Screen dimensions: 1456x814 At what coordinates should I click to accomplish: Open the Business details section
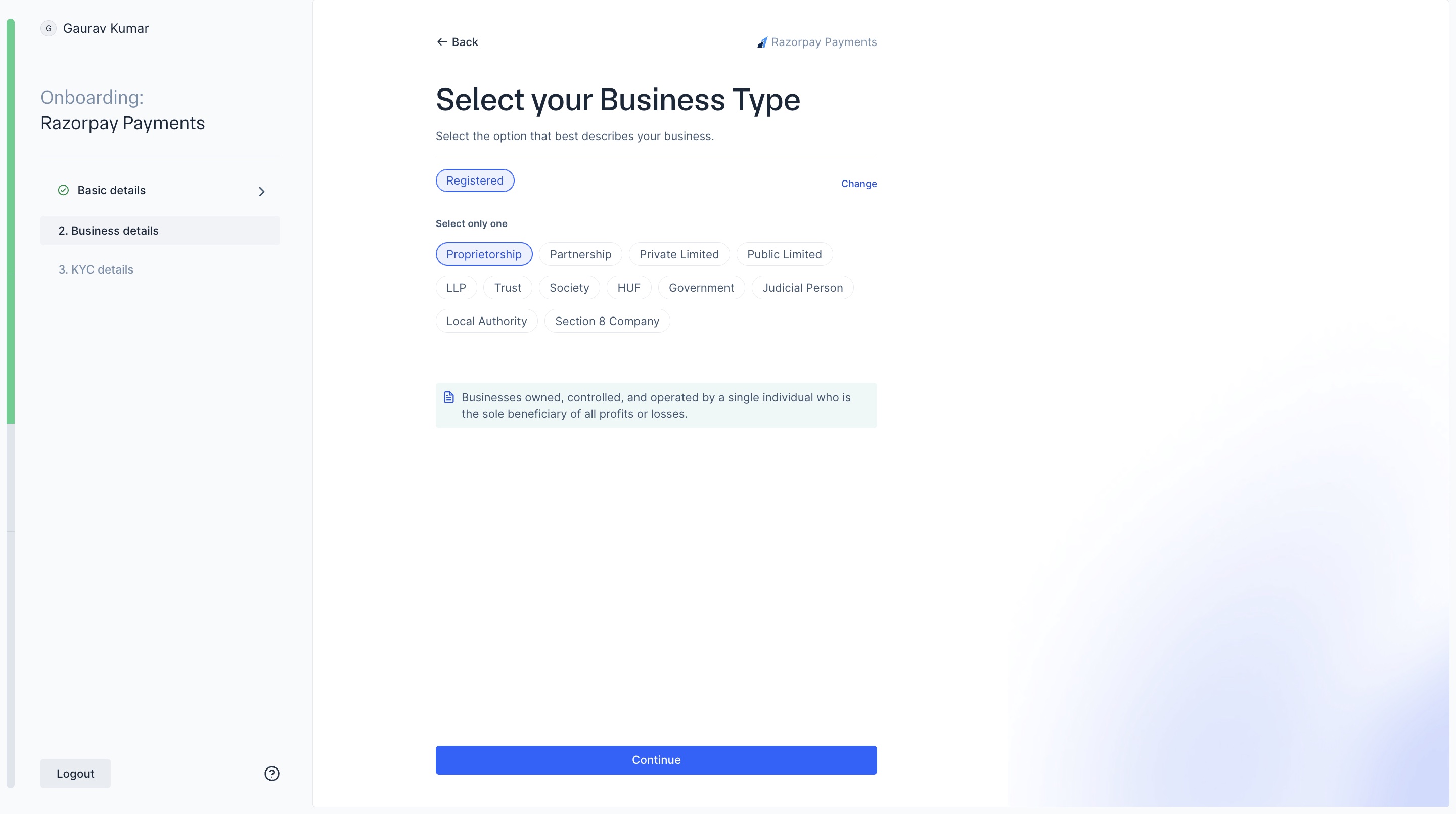pos(160,230)
